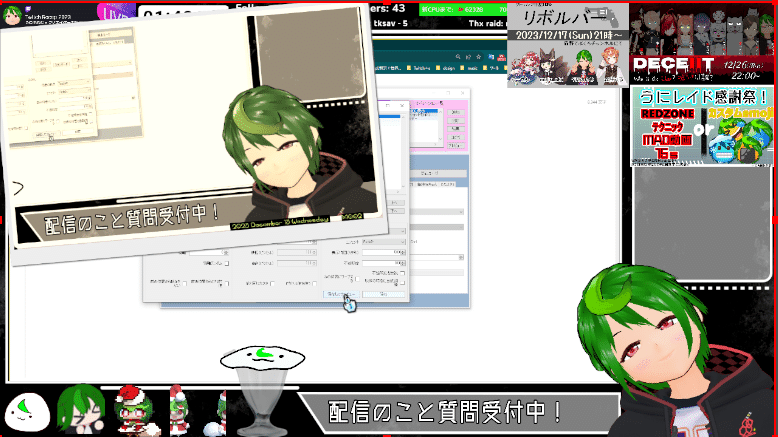Viewport: 778px width, 437px height.
Task: Click the blue extension icon in browser toolbar
Action: pos(491,57)
